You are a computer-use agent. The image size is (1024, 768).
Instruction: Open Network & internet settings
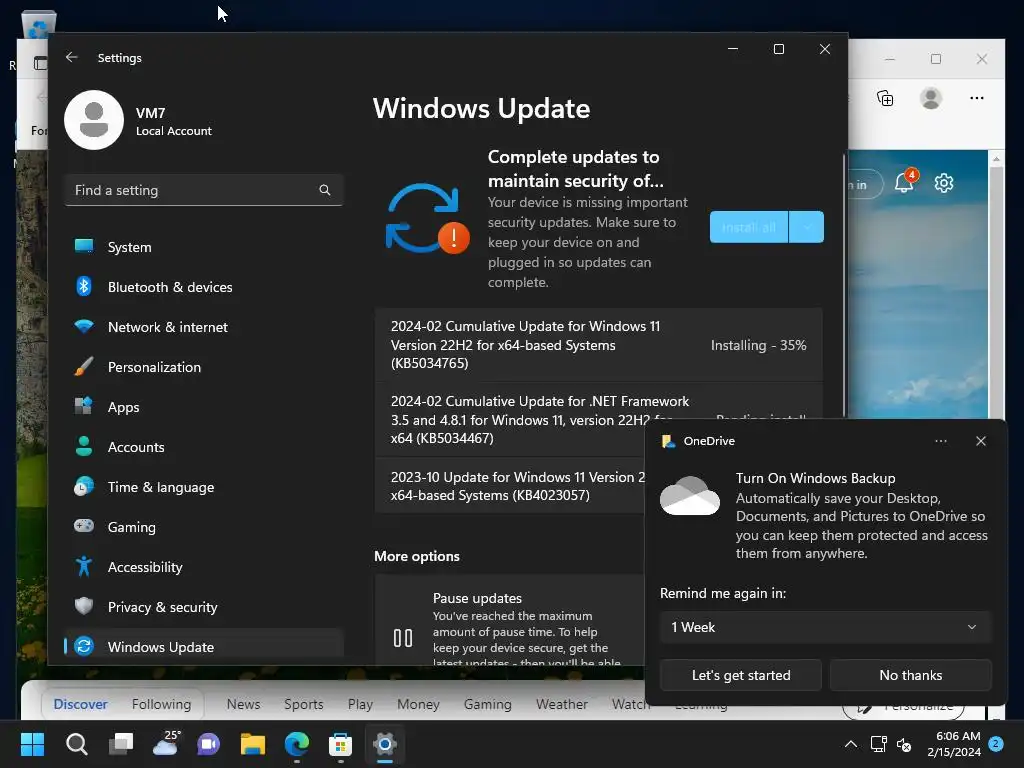click(x=203, y=327)
